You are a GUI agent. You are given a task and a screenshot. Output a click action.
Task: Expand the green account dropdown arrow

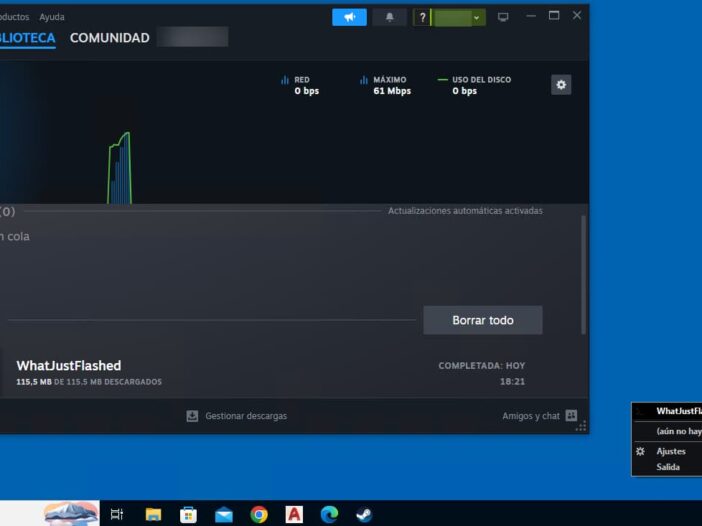coord(477,18)
